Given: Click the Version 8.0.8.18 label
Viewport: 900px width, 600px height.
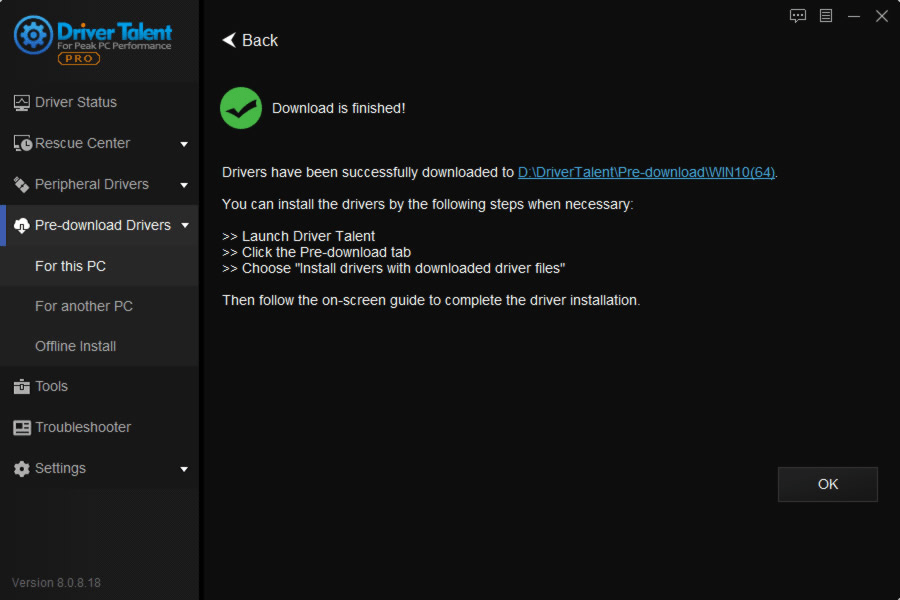Looking at the screenshot, I should click(x=56, y=583).
